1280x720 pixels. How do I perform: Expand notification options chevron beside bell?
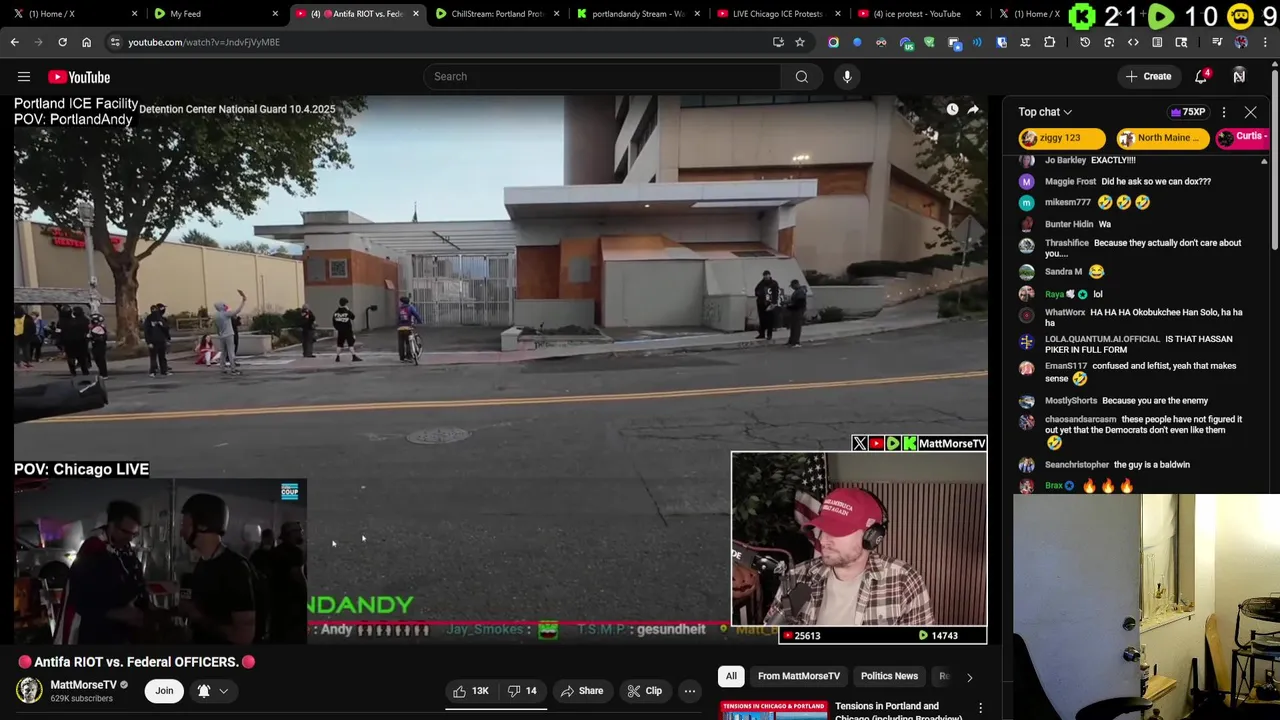[224, 691]
